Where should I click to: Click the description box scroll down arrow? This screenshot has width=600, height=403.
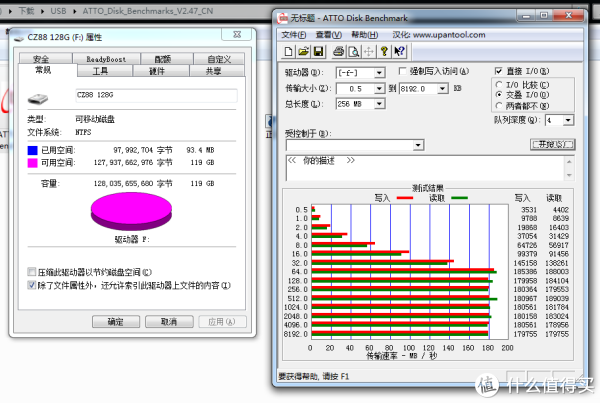point(569,175)
